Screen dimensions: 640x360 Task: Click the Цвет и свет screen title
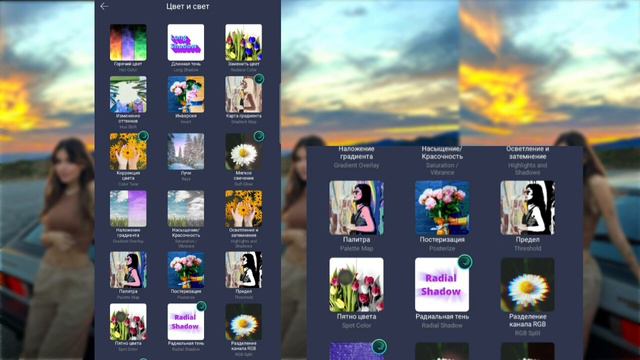(188, 7)
